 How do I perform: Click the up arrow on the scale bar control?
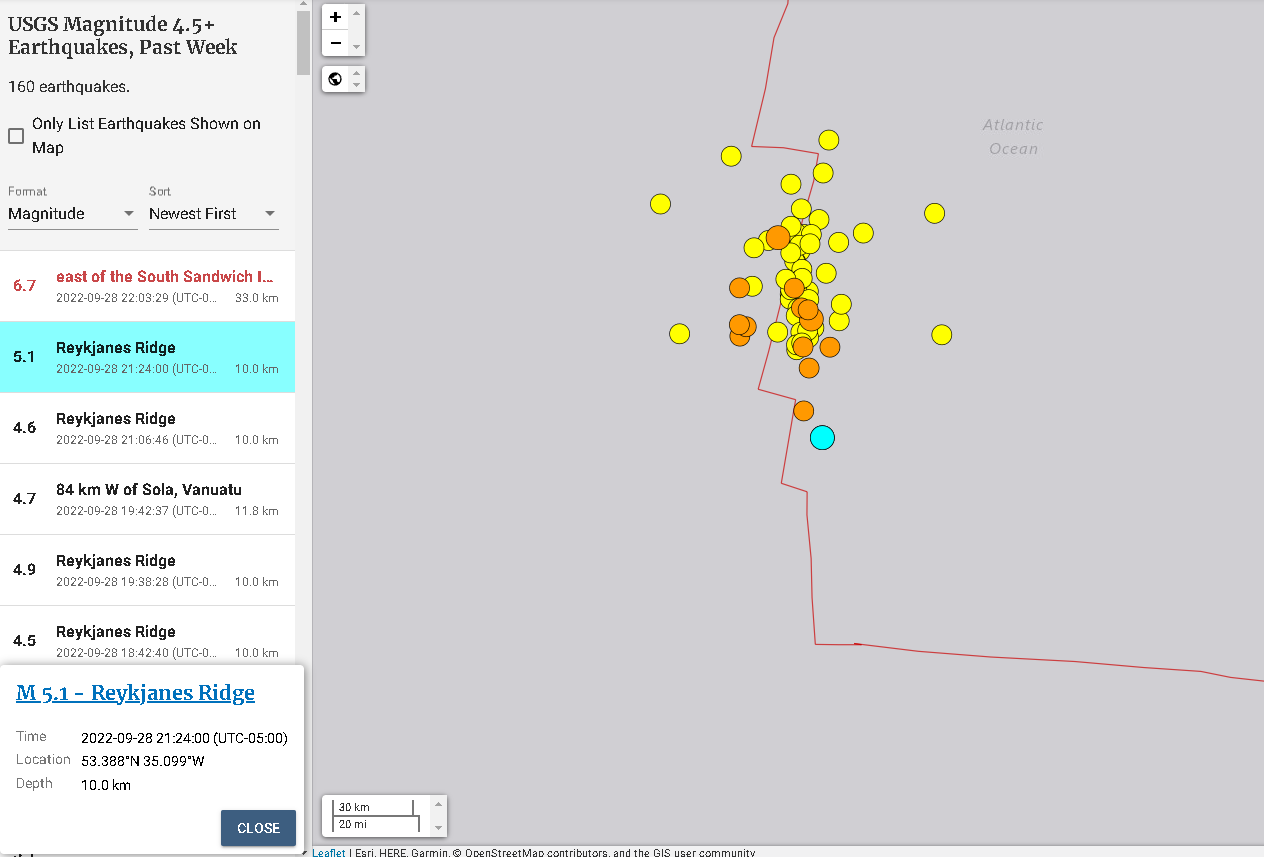point(438,803)
